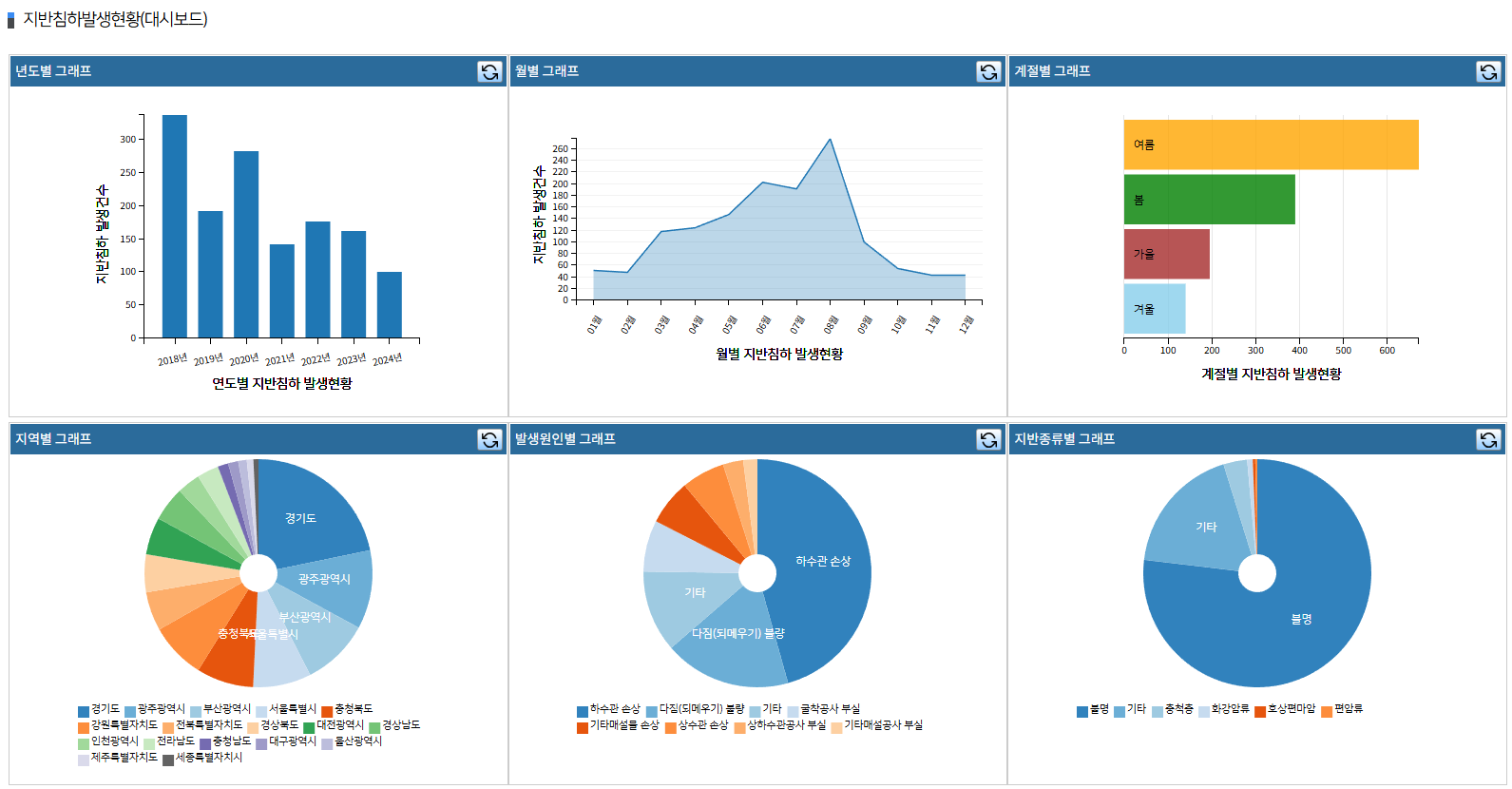Reload the 지역별 그래프 panel
Screen dimensions: 1512x789
(x=489, y=439)
